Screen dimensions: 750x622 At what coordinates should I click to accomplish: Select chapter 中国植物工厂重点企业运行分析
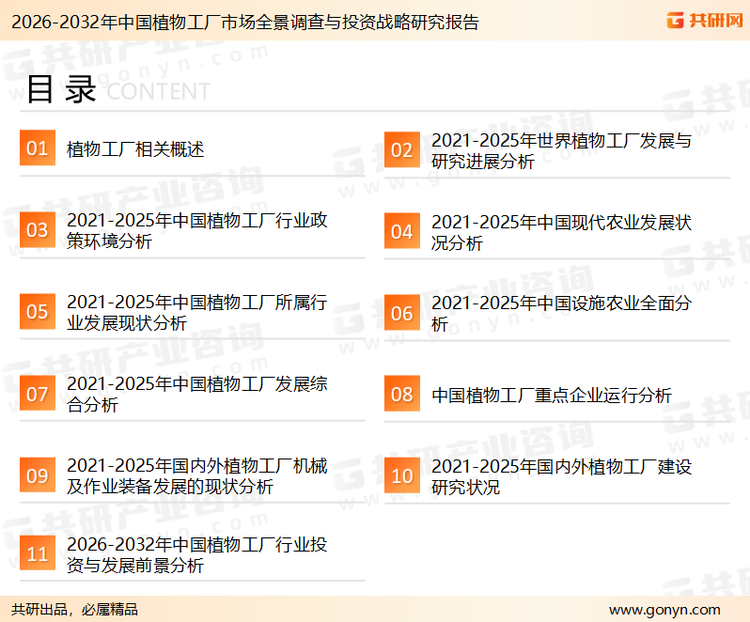click(x=551, y=395)
